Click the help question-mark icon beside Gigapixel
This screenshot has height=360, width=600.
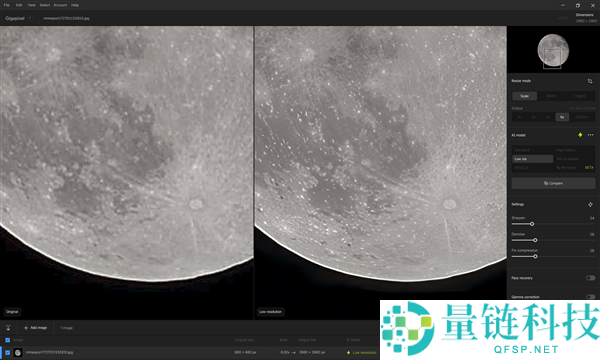(30, 18)
